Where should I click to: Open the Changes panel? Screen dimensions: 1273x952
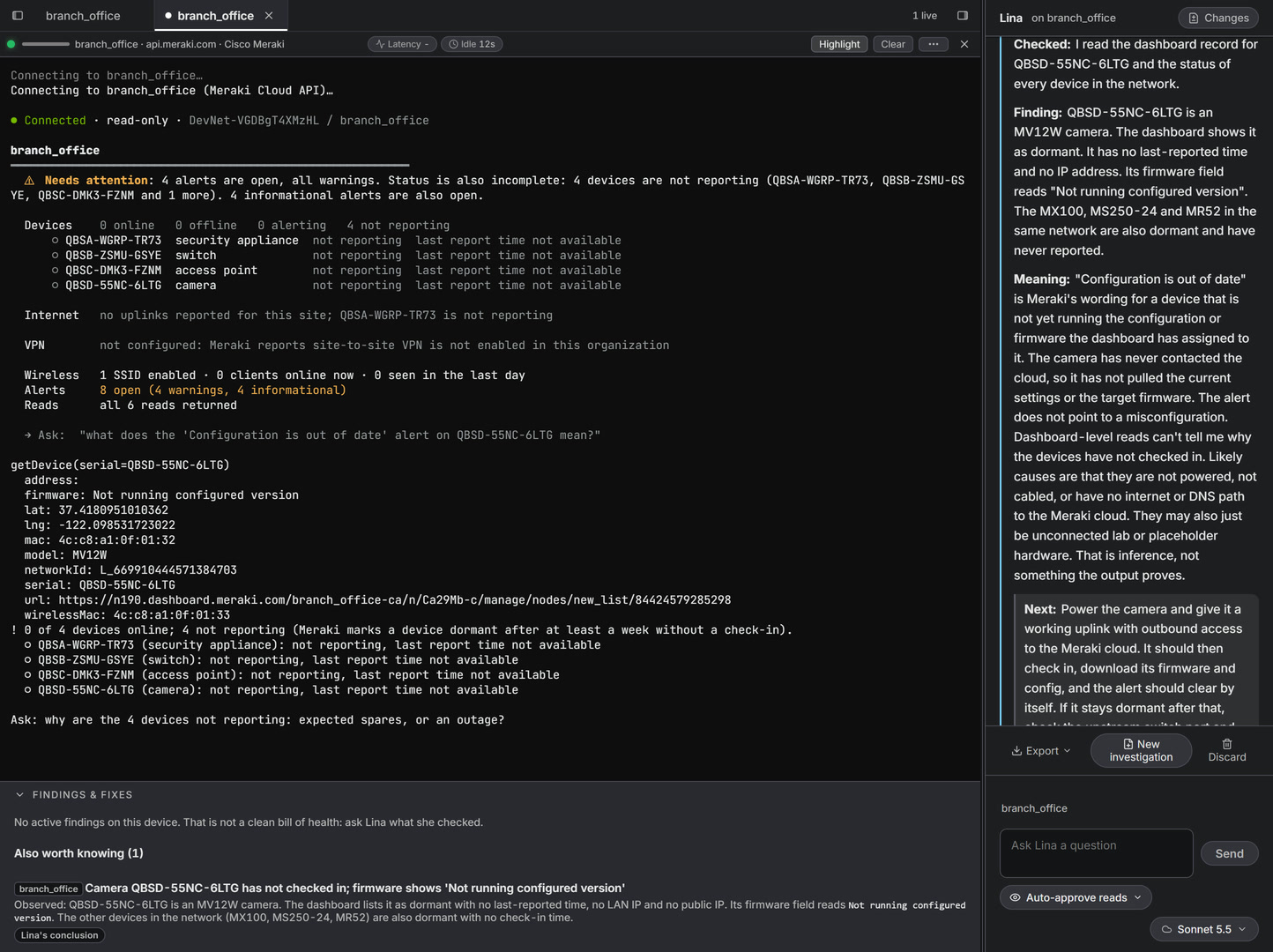tap(1218, 18)
